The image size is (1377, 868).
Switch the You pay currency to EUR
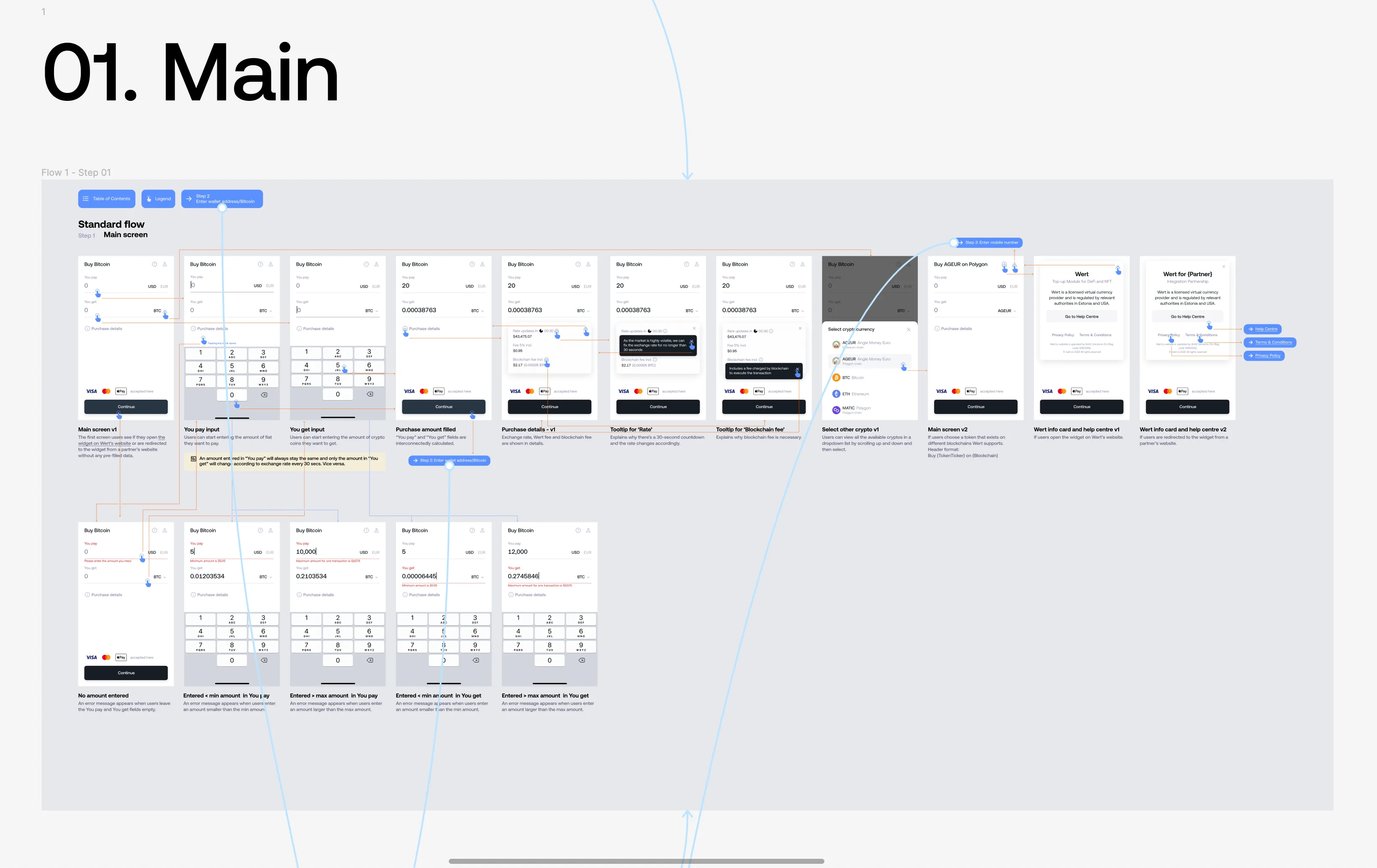(164, 286)
